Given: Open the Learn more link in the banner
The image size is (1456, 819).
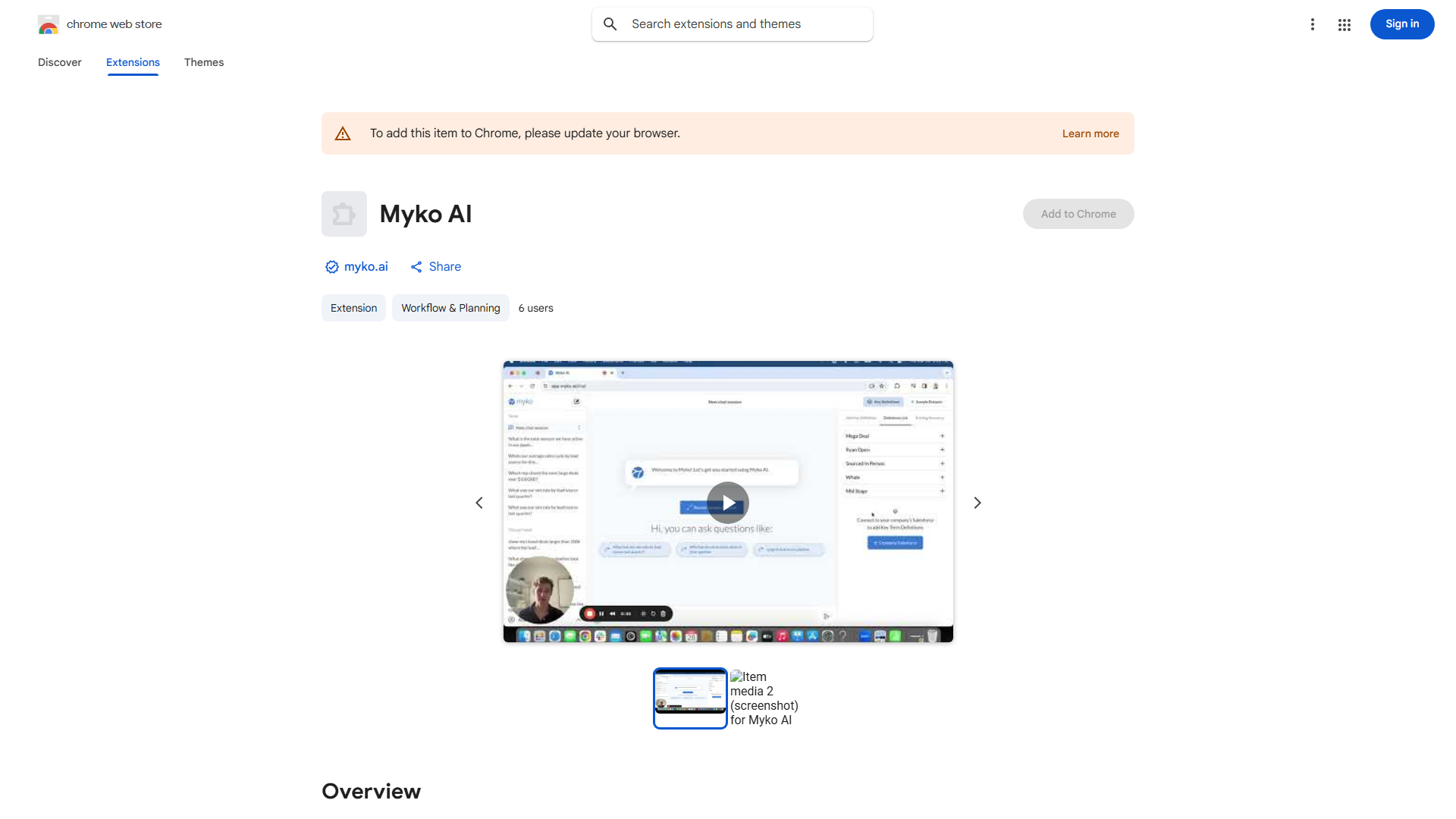Looking at the screenshot, I should [1090, 133].
